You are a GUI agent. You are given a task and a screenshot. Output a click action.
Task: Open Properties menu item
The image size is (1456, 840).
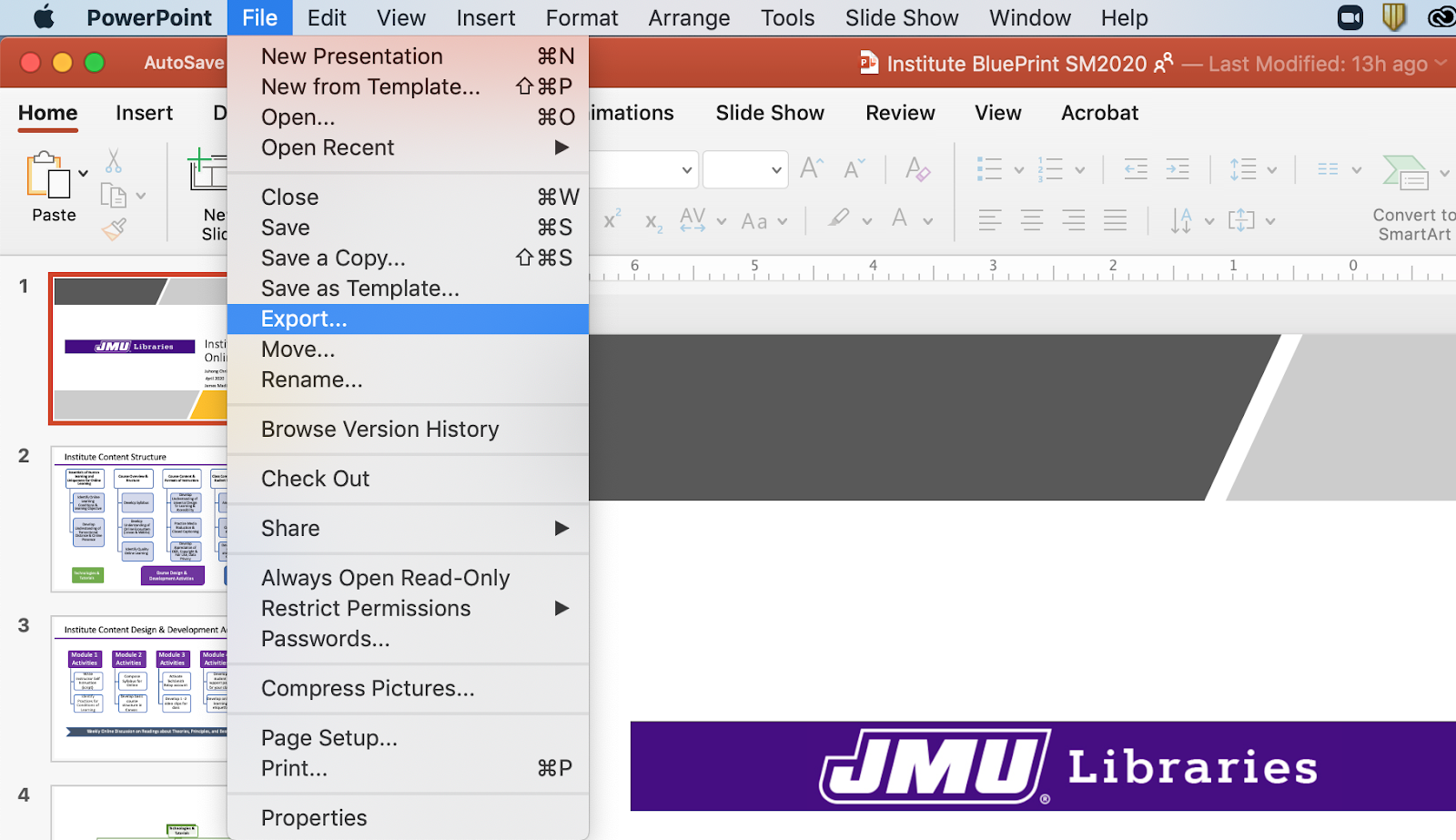coord(408,818)
